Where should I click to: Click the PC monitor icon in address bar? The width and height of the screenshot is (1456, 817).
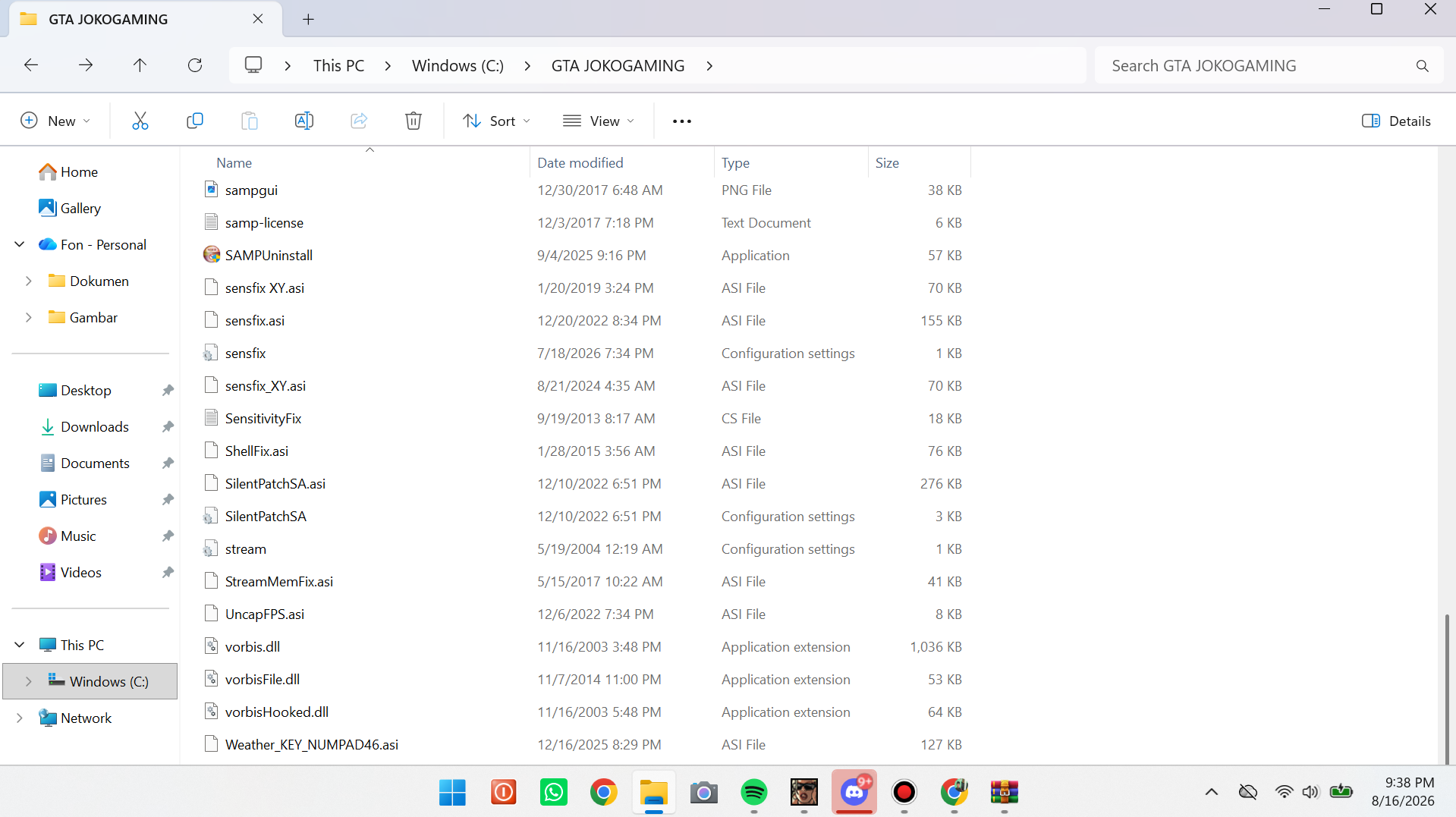[253, 65]
